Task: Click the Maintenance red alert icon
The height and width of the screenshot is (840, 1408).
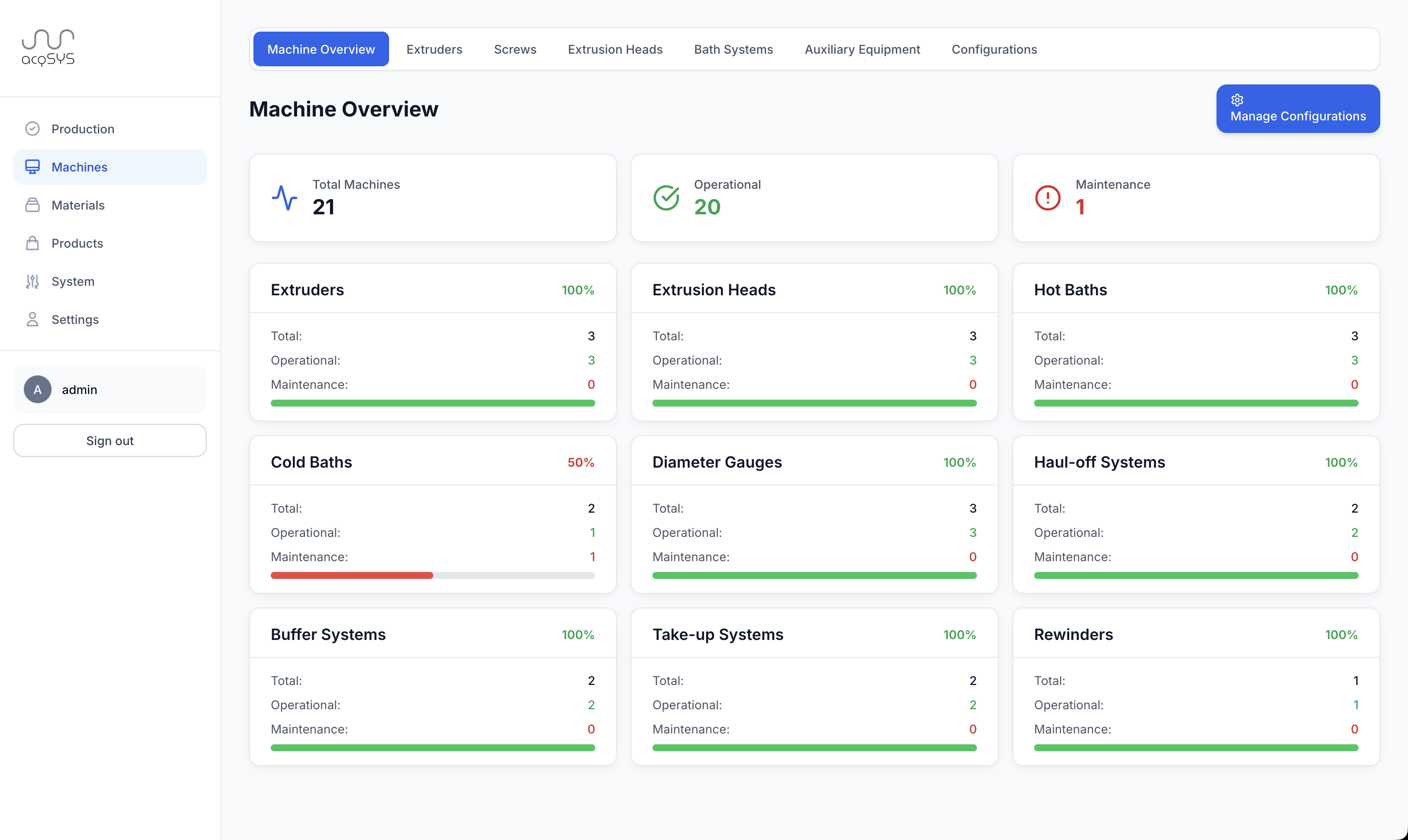Action: coord(1047,197)
